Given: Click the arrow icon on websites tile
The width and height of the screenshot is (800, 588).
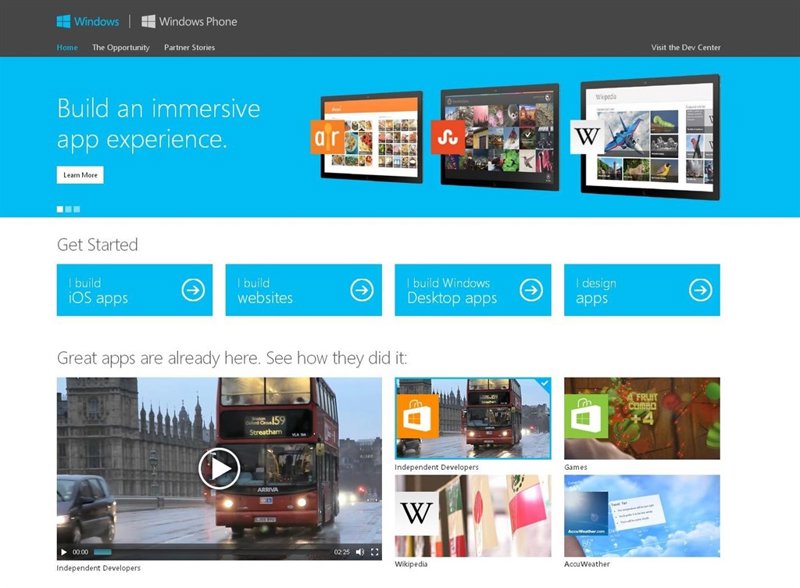Looking at the screenshot, I should tap(361, 290).
